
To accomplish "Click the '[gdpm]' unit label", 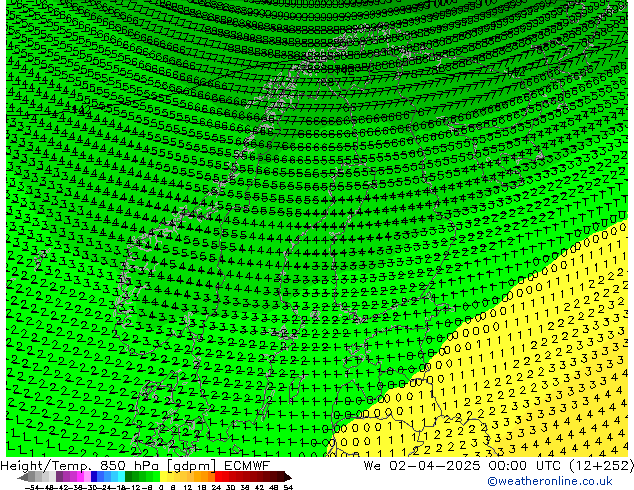I will point(193,466).
